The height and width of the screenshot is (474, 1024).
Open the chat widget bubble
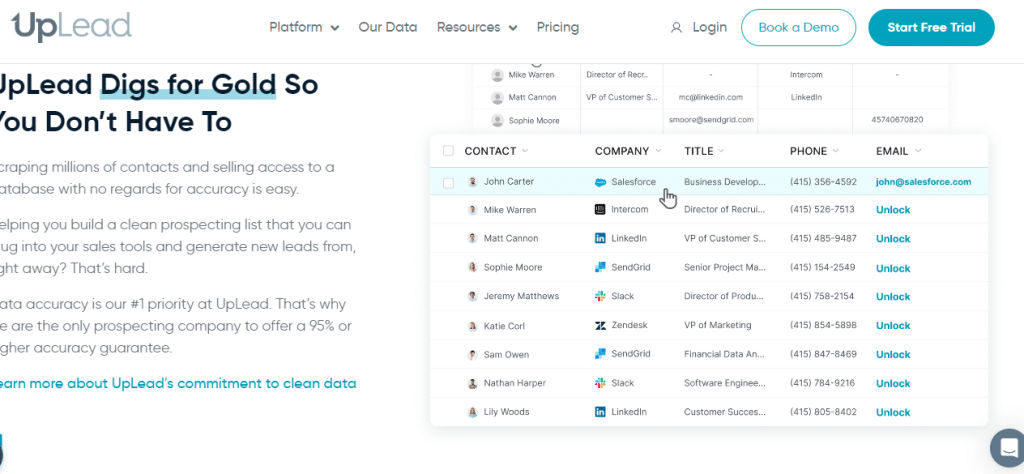coord(1009,448)
